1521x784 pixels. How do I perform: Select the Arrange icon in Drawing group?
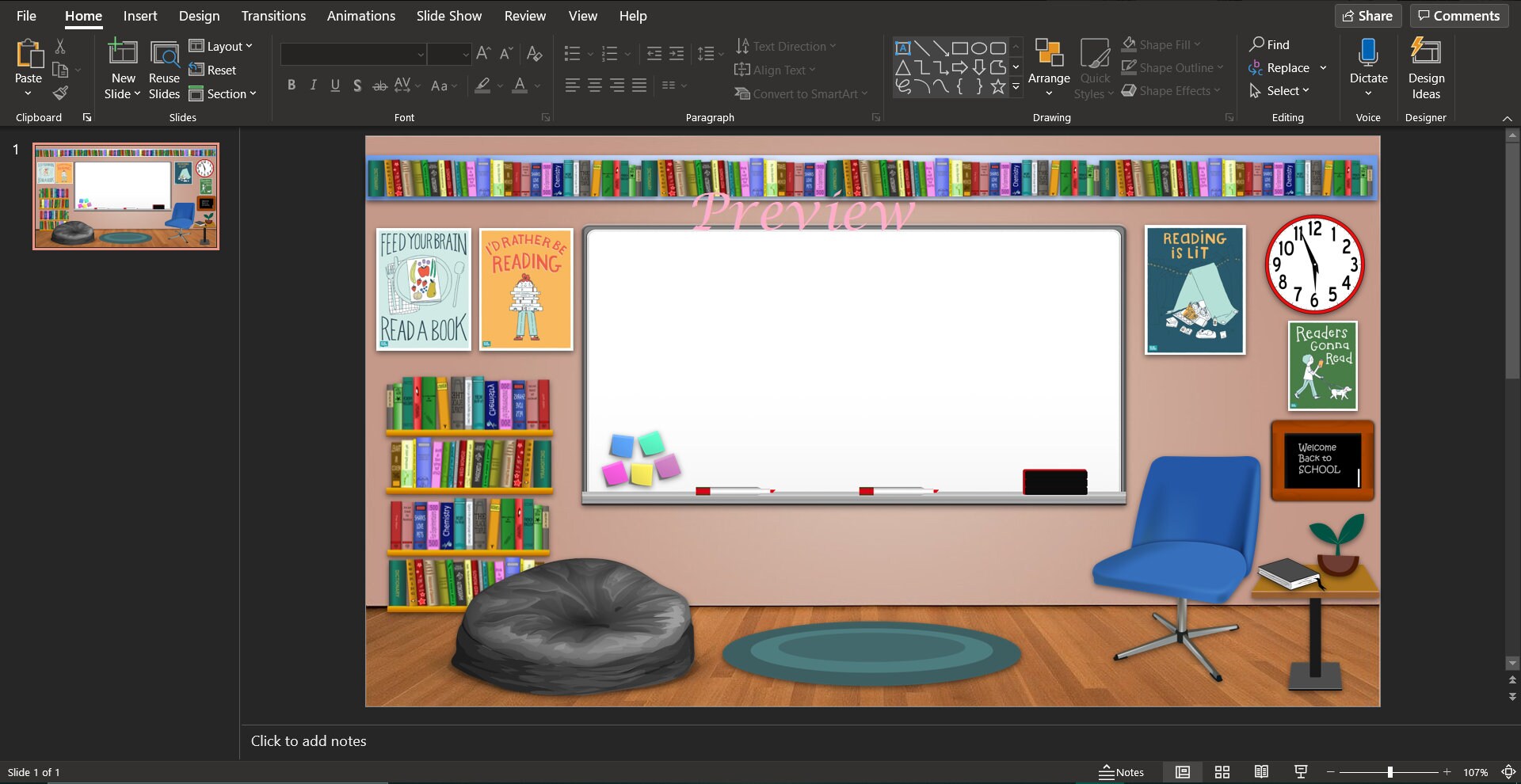[x=1049, y=69]
